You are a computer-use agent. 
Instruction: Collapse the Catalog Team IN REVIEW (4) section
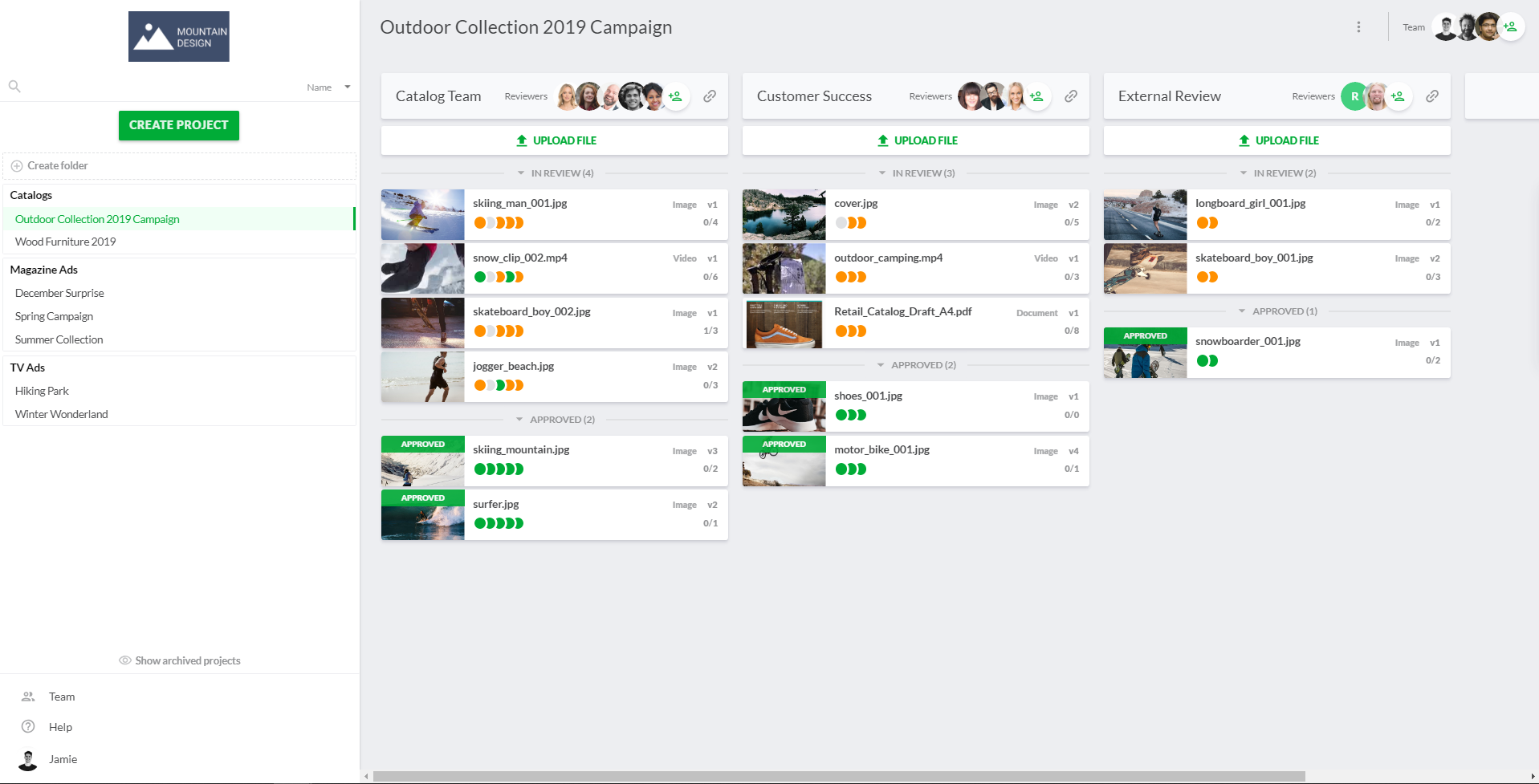tap(555, 173)
